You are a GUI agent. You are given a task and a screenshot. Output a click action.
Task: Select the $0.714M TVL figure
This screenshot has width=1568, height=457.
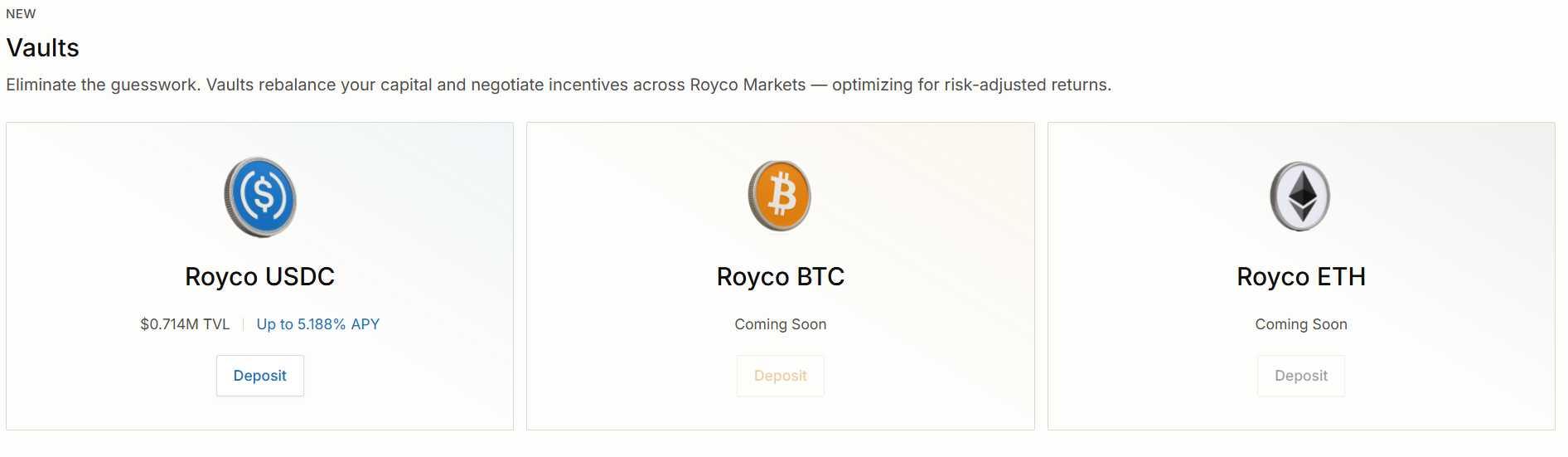point(185,324)
